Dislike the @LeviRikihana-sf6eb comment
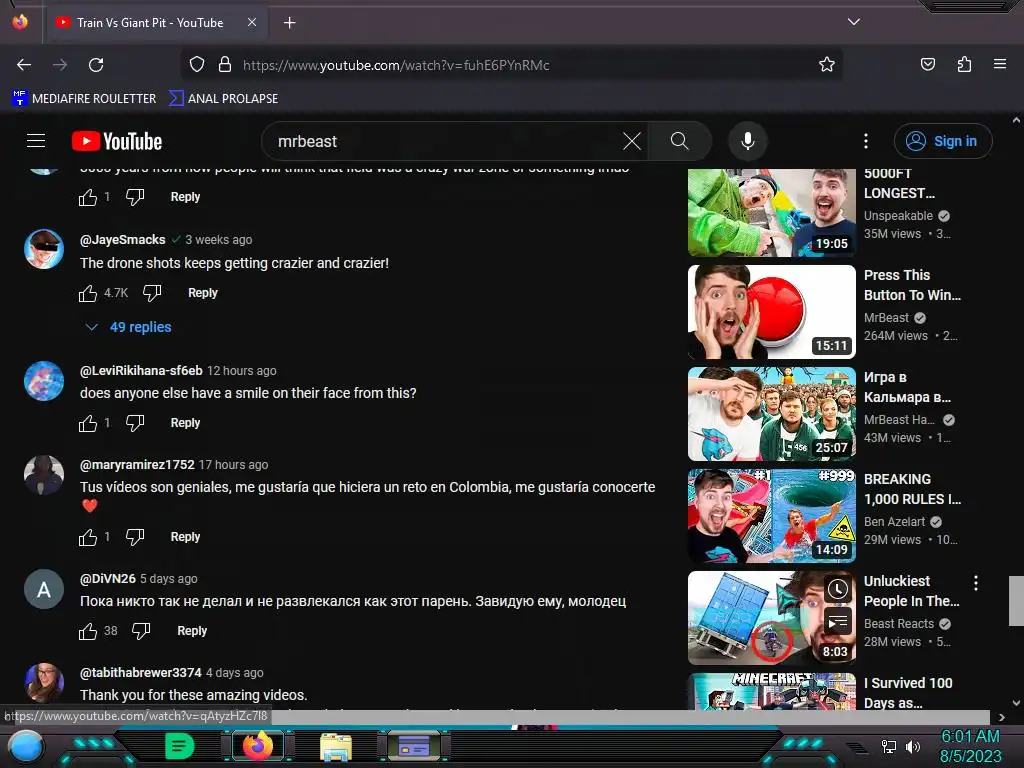 point(135,423)
